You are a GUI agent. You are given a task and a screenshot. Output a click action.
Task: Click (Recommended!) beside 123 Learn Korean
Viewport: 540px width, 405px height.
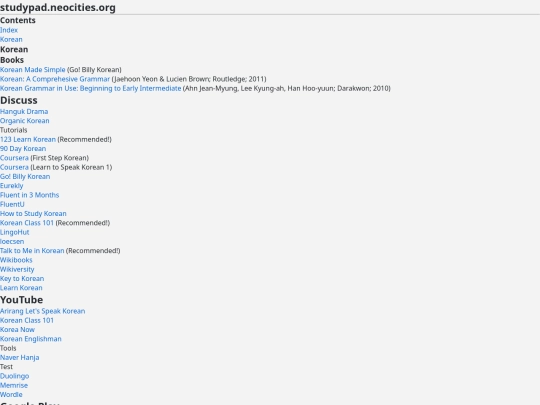tap(84, 139)
